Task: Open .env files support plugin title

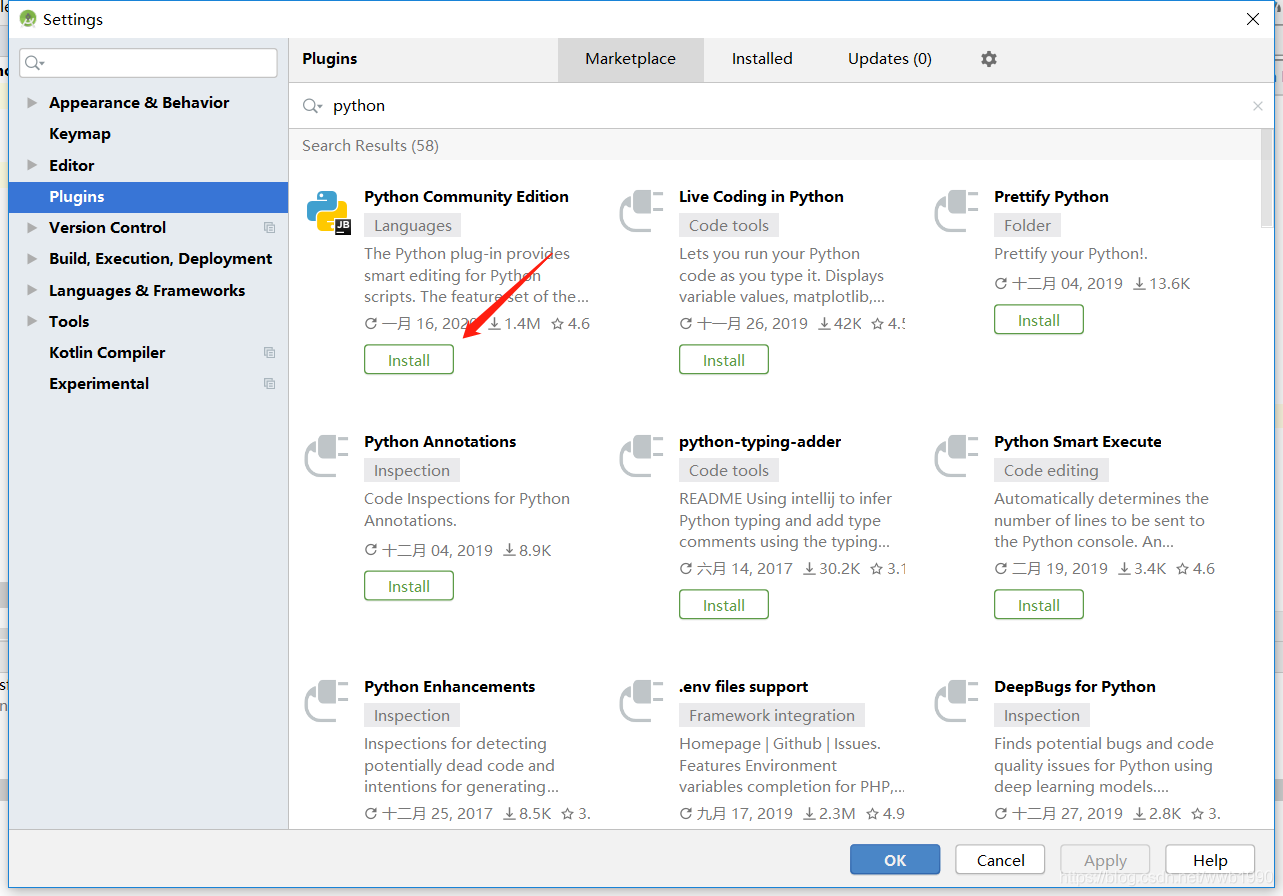Action: tap(743, 687)
